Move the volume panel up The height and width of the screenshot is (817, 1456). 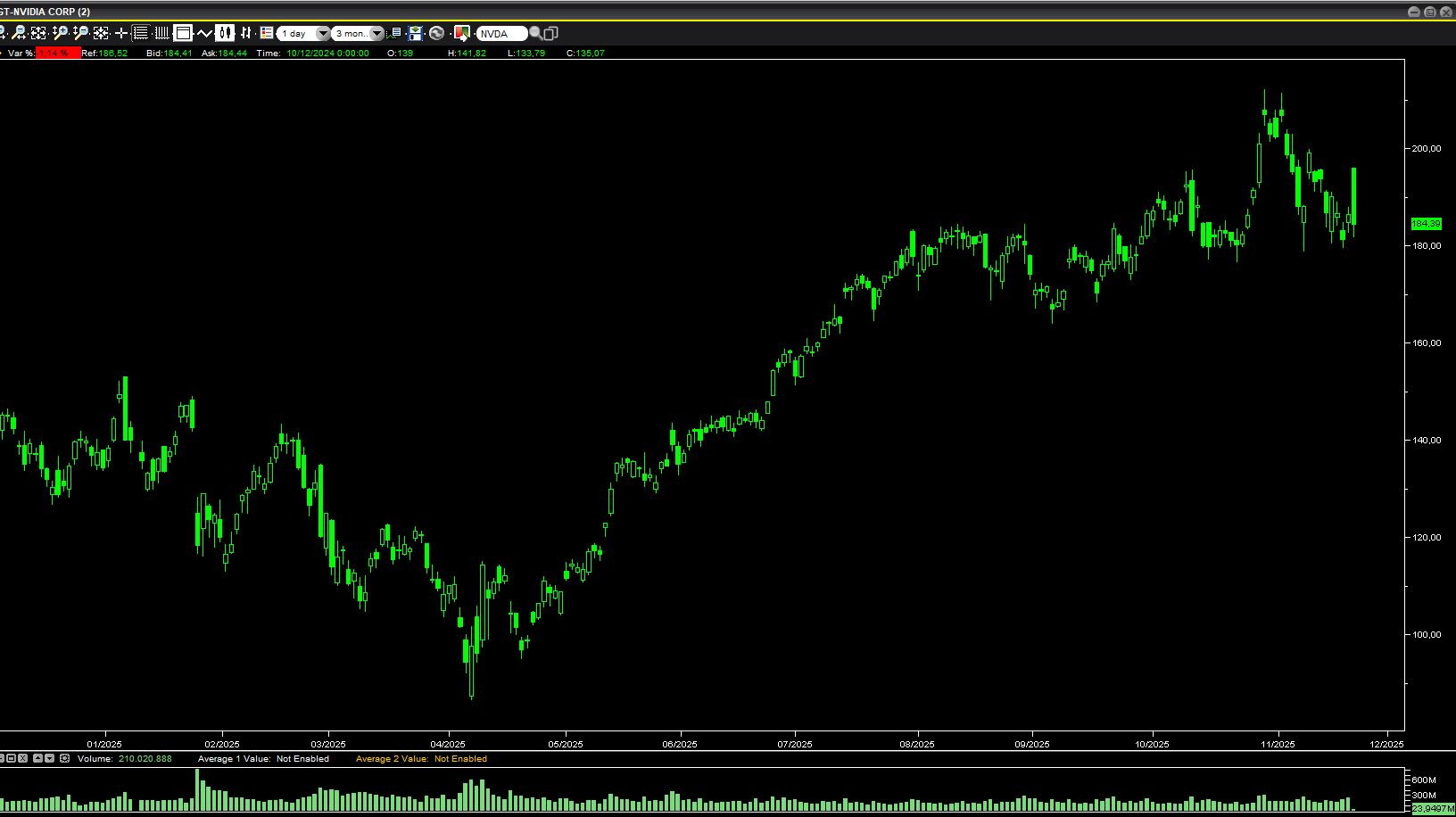coord(37,758)
